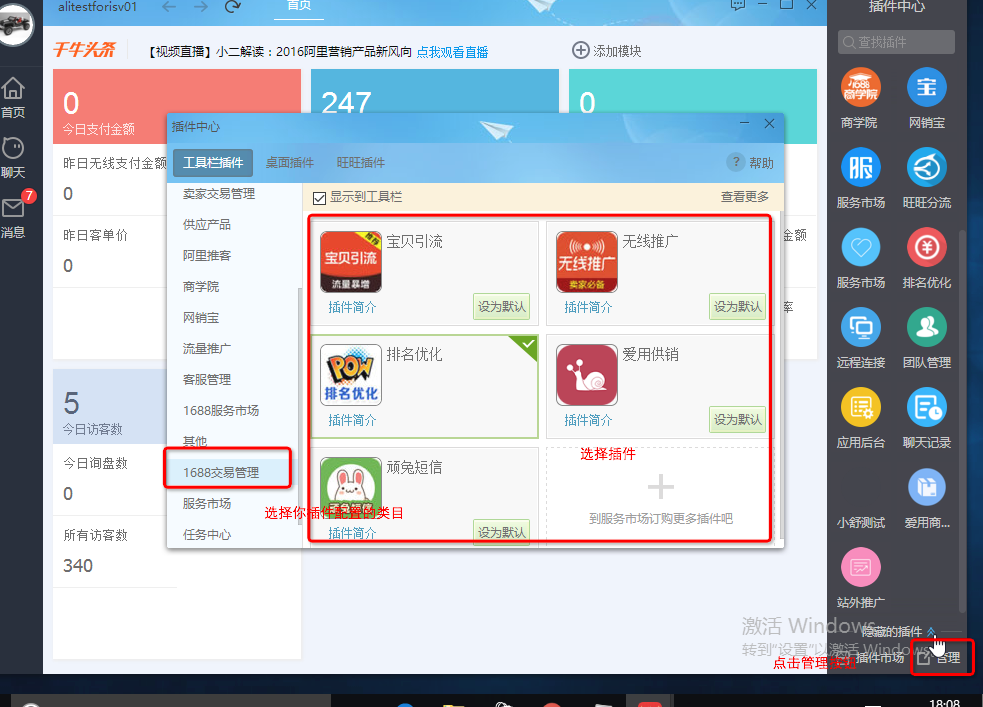This screenshot has width=983, height=707.
Task: Go back with the left arrow
Action: pos(169,7)
